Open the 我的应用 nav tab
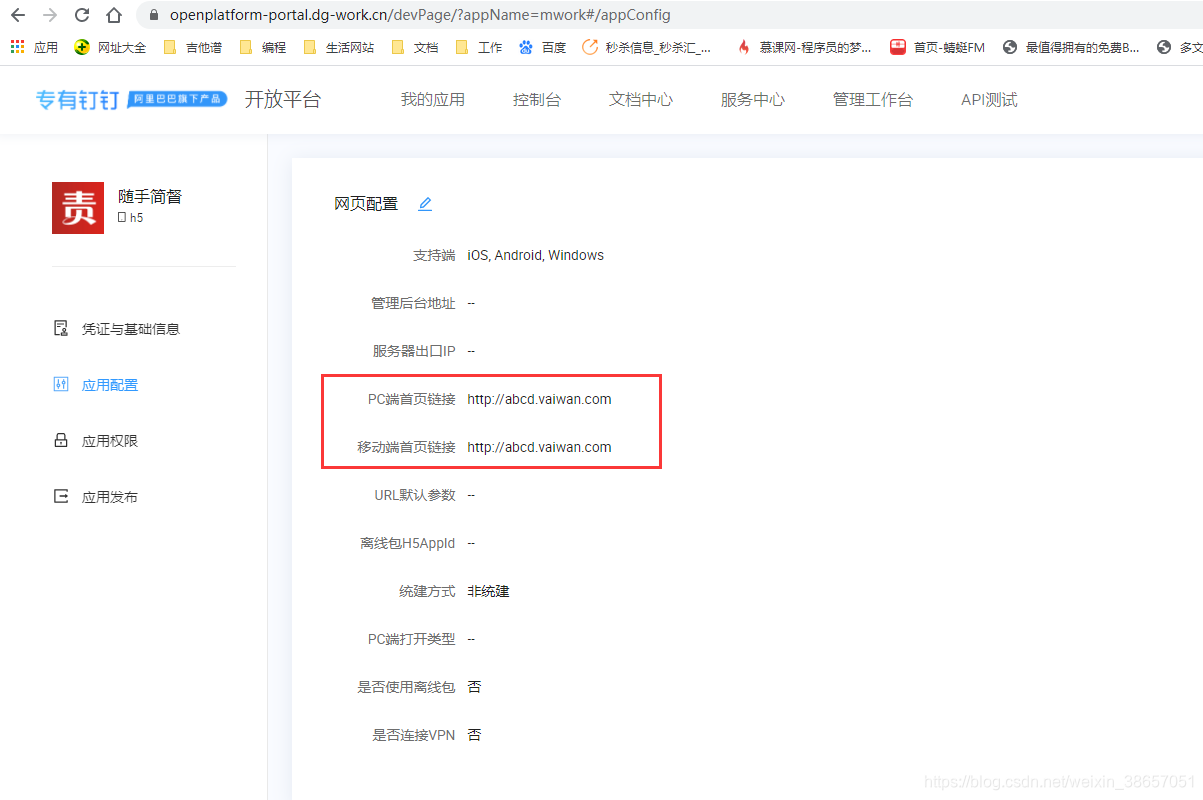 click(x=433, y=100)
